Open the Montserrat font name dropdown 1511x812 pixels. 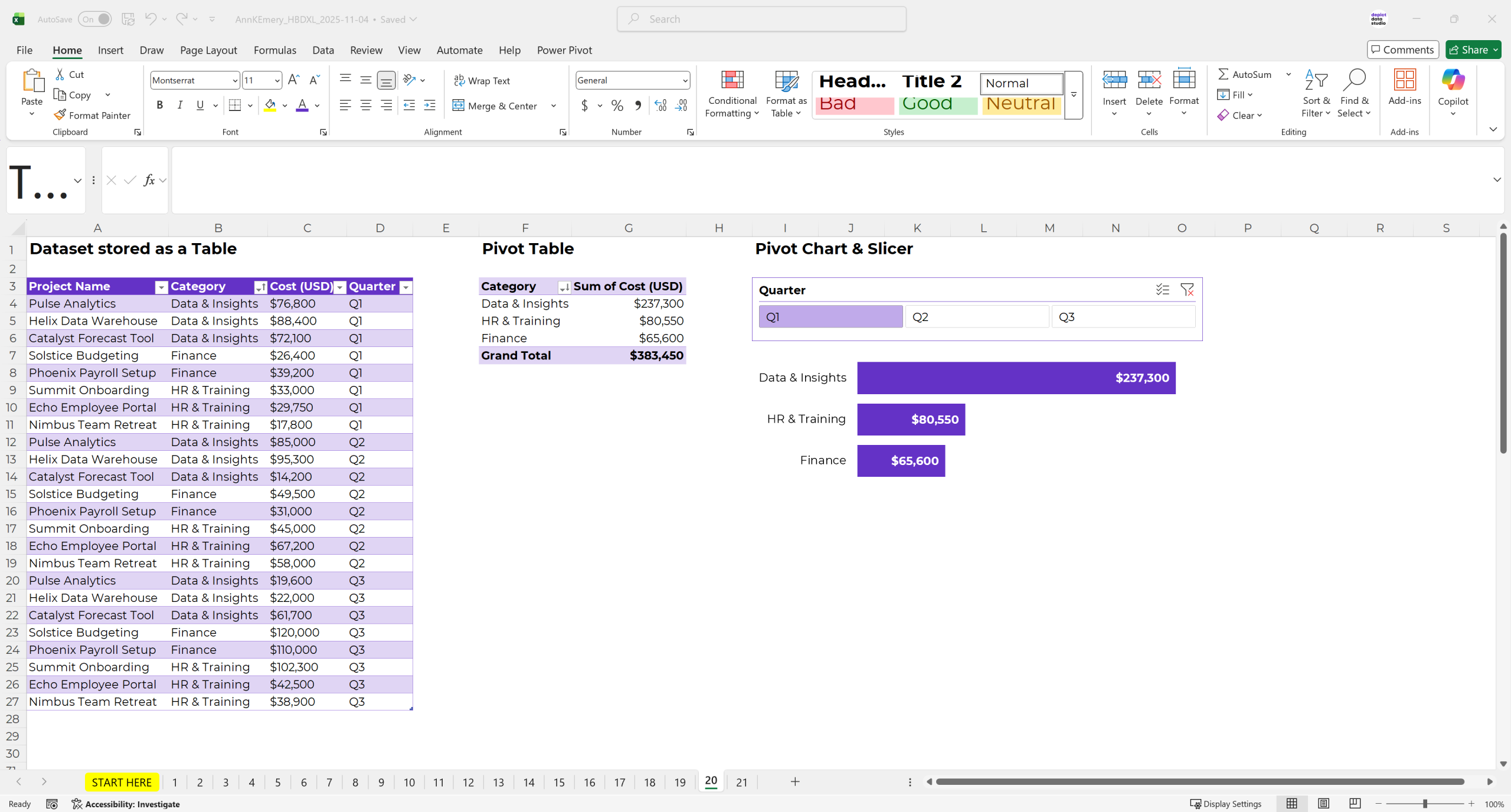[235, 81]
